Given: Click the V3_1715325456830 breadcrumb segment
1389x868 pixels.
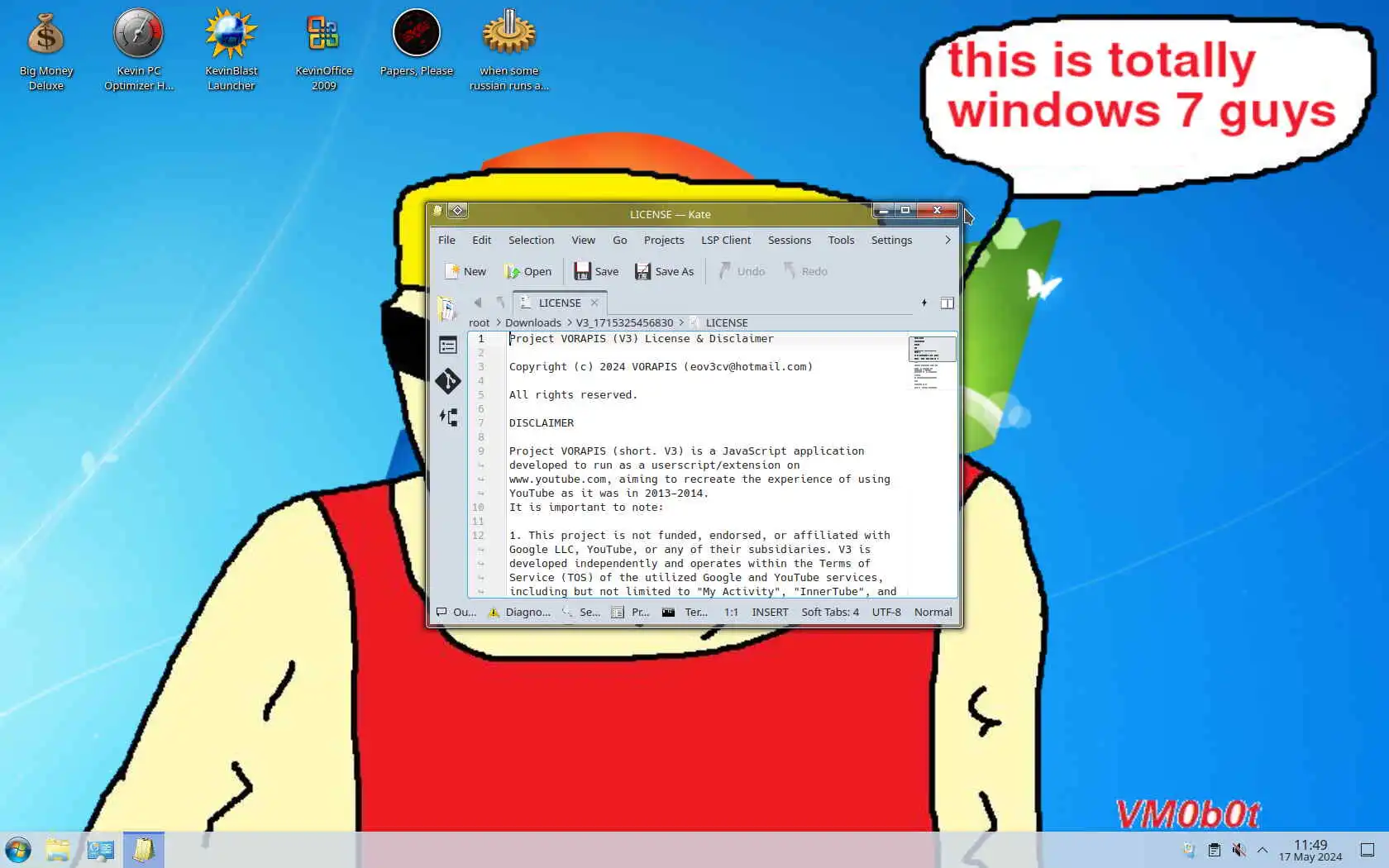Looking at the screenshot, I should tap(624, 322).
